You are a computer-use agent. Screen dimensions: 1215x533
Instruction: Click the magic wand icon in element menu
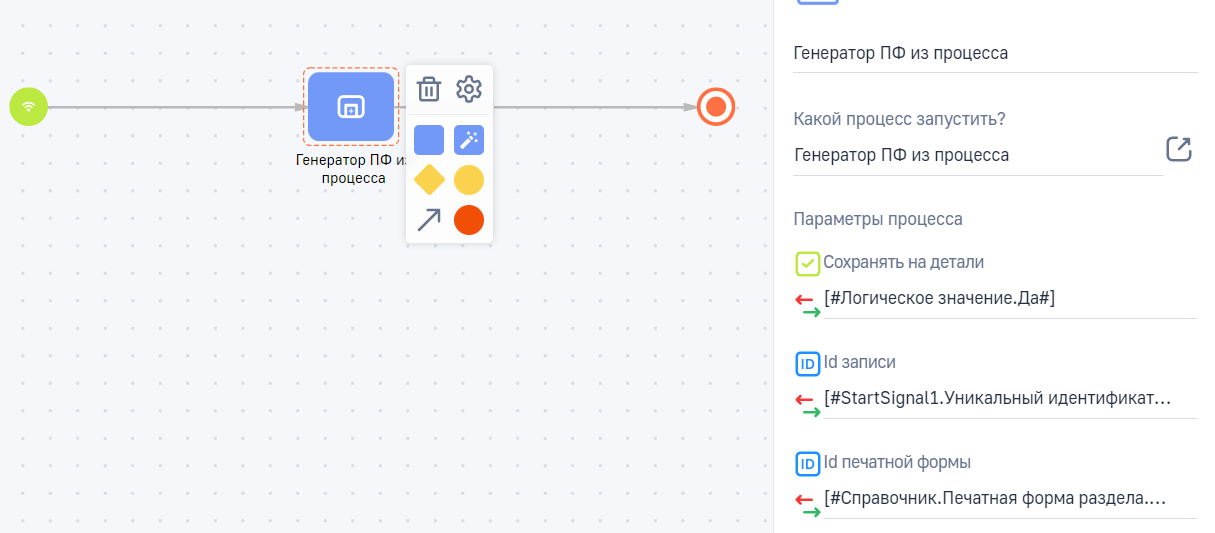[469, 140]
